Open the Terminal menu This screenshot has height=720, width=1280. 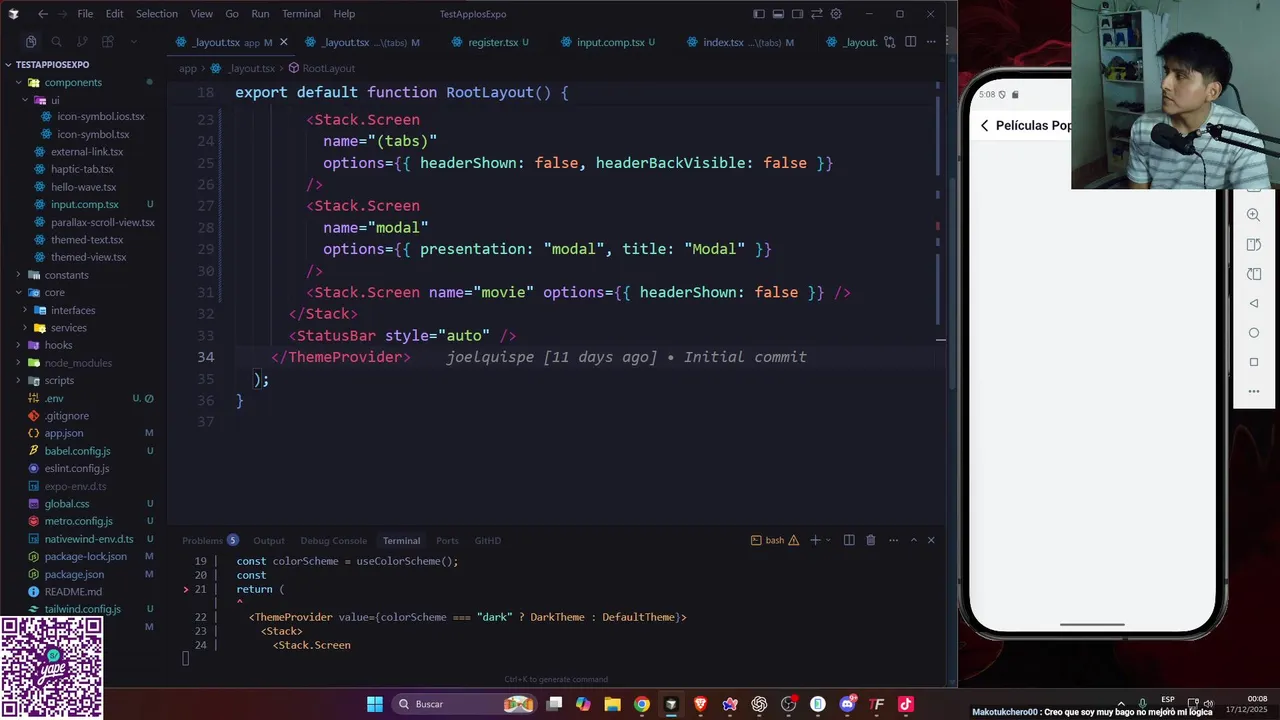coord(301,14)
